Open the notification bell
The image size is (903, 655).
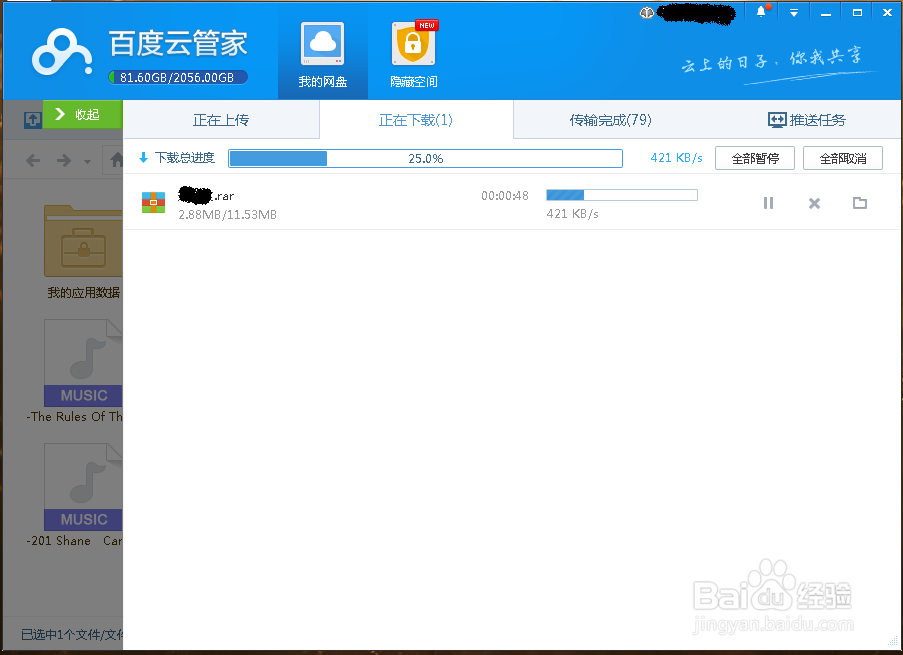coord(761,12)
